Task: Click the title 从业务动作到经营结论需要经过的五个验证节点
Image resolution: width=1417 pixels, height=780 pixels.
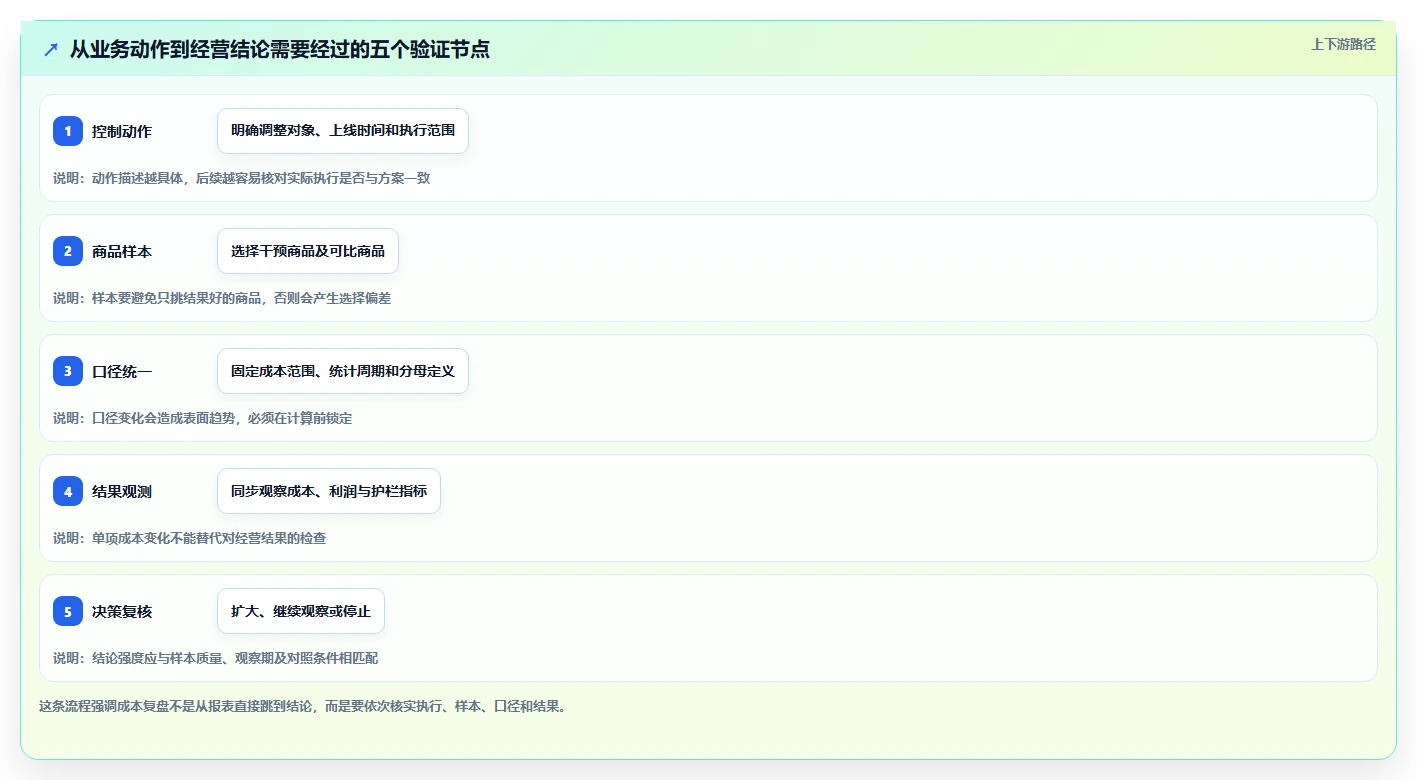Action: (280, 49)
